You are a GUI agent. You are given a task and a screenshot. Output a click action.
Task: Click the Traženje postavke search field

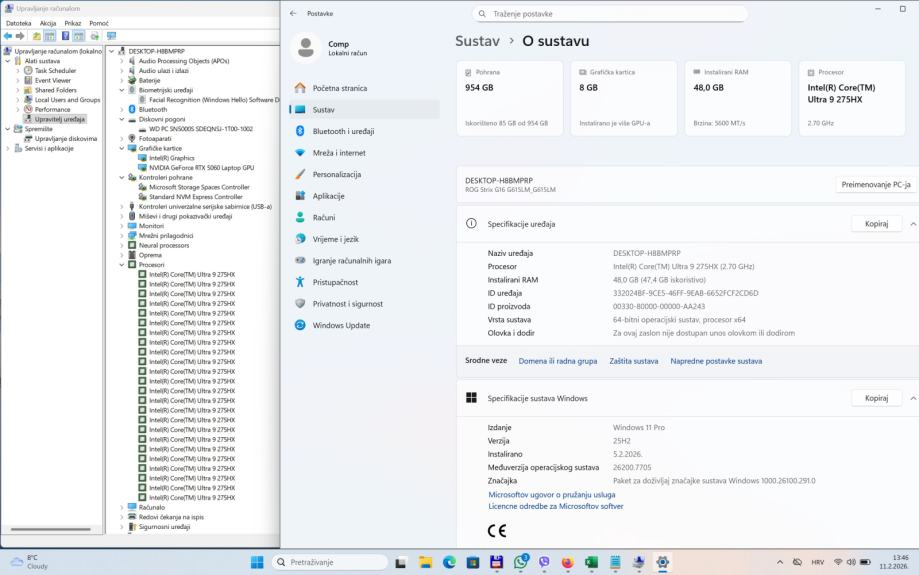610,14
